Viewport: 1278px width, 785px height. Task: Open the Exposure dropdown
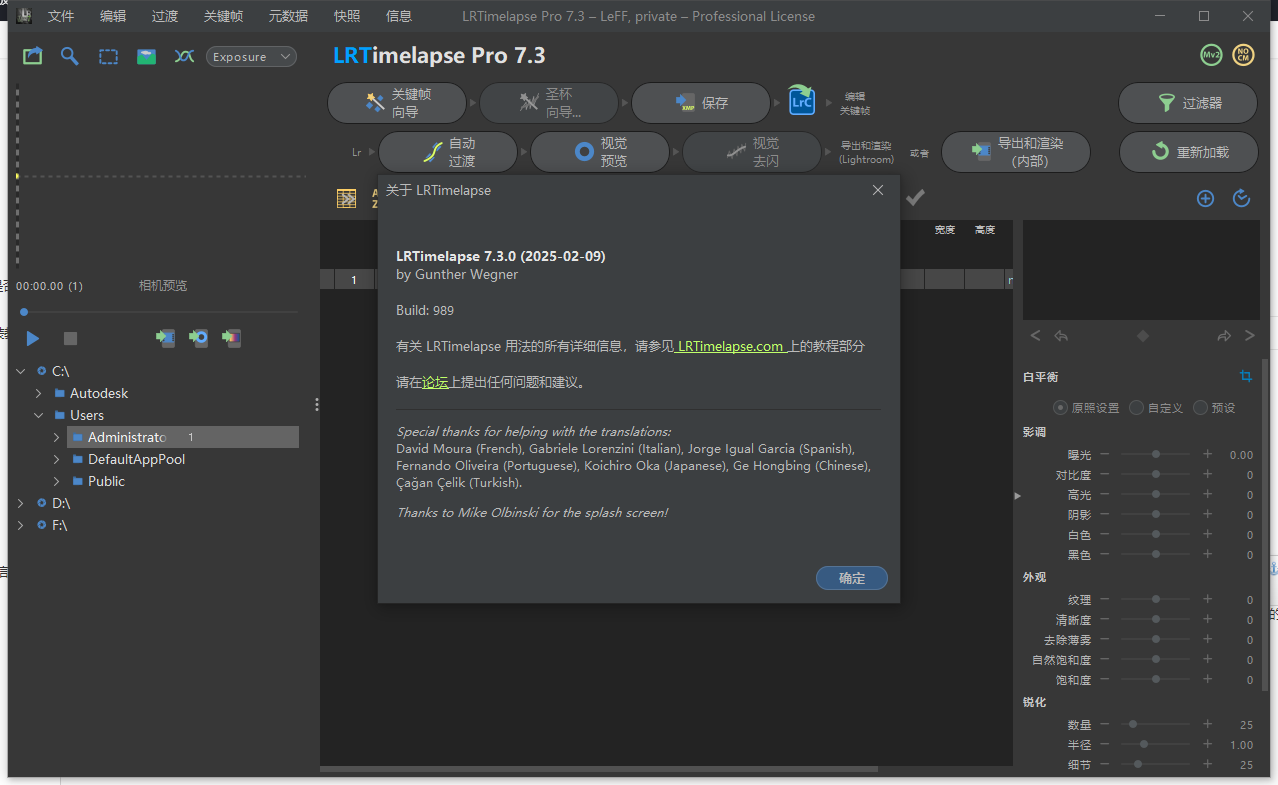(252, 57)
